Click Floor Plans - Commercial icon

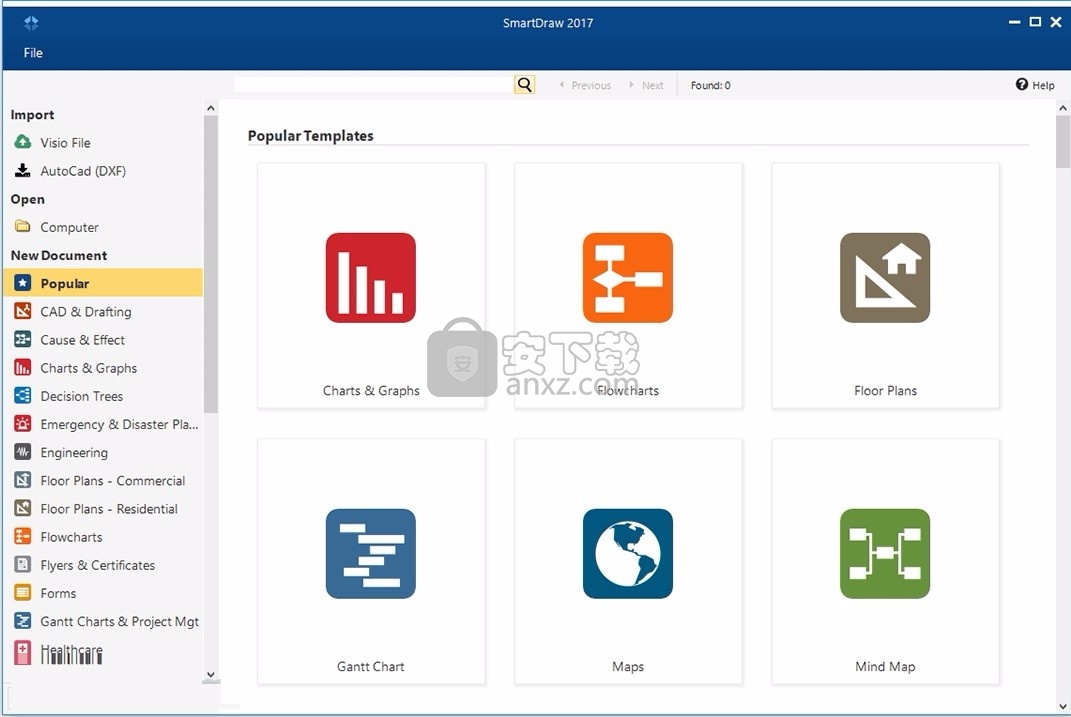[x=23, y=480]
